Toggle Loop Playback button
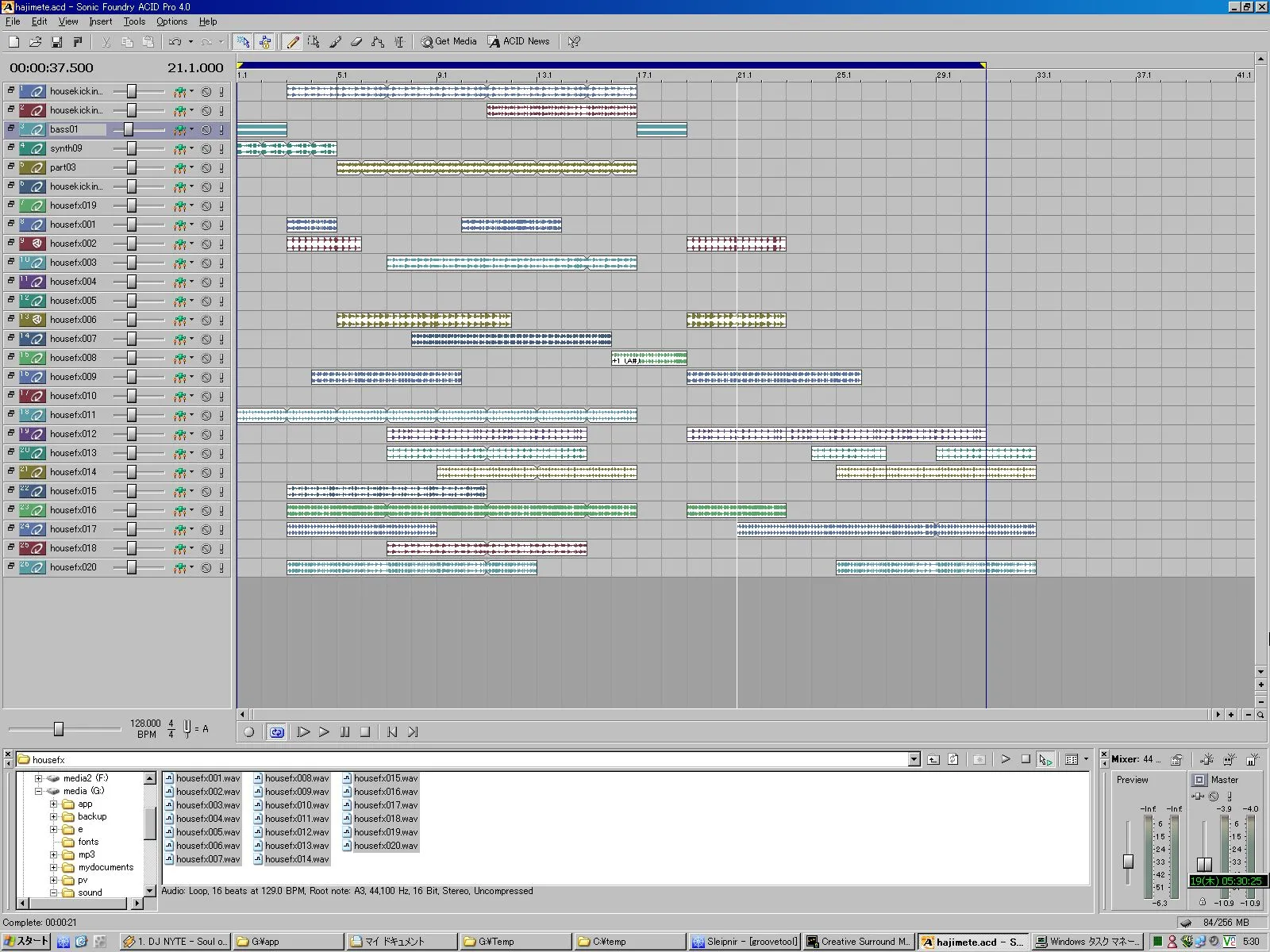This screenshot has width=1270, height=952. pos(276,732)
